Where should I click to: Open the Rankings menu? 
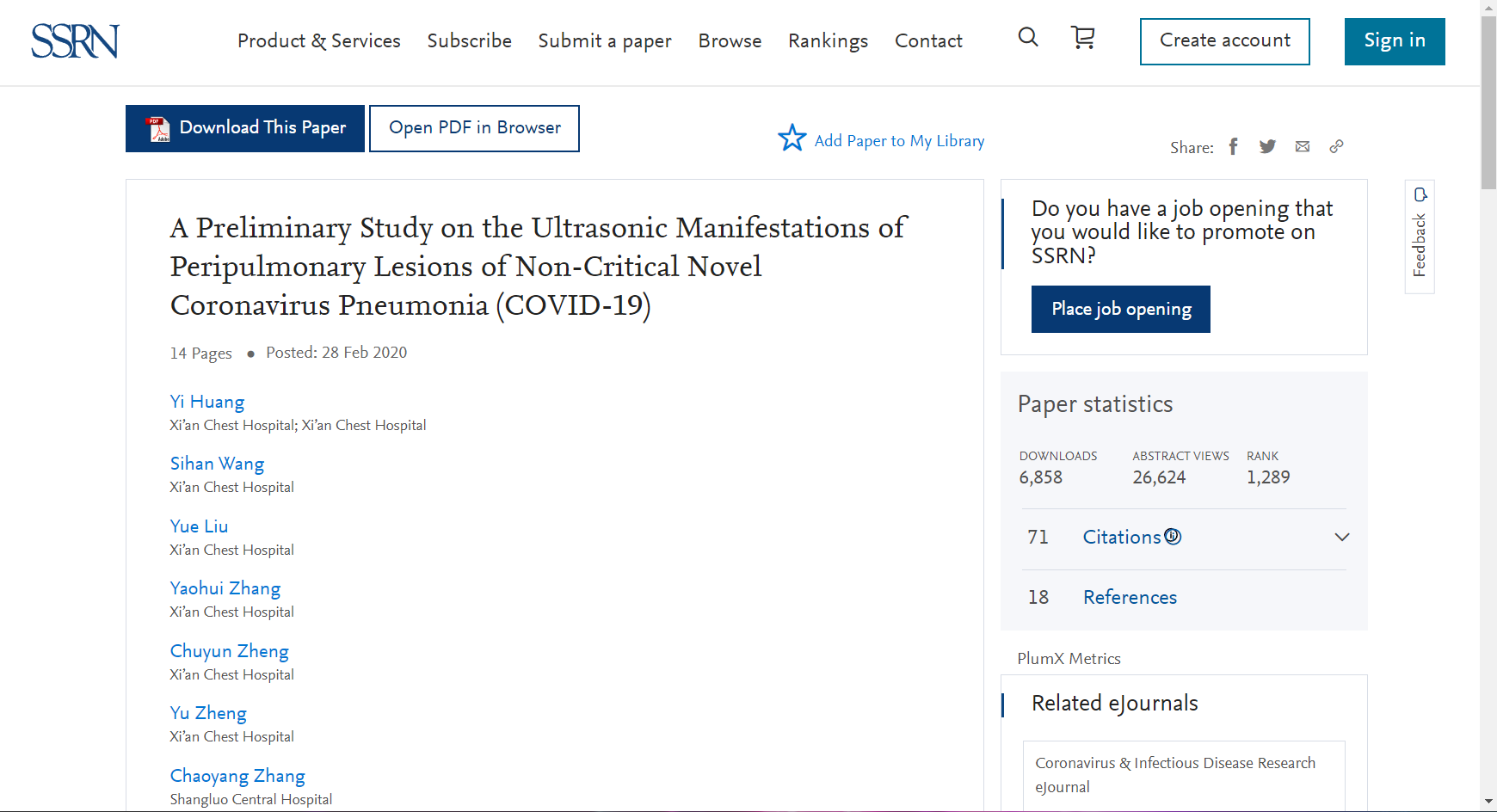coord(828,41)
